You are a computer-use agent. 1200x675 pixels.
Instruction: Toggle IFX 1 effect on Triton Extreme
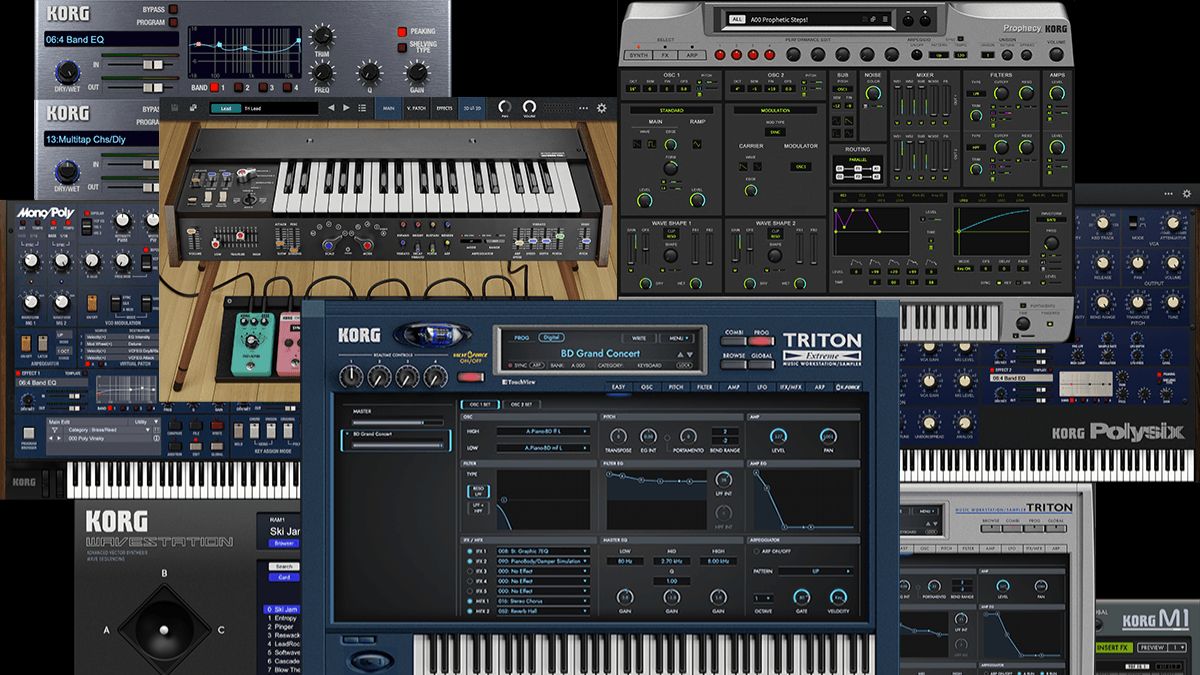click(x=470, y=551)
